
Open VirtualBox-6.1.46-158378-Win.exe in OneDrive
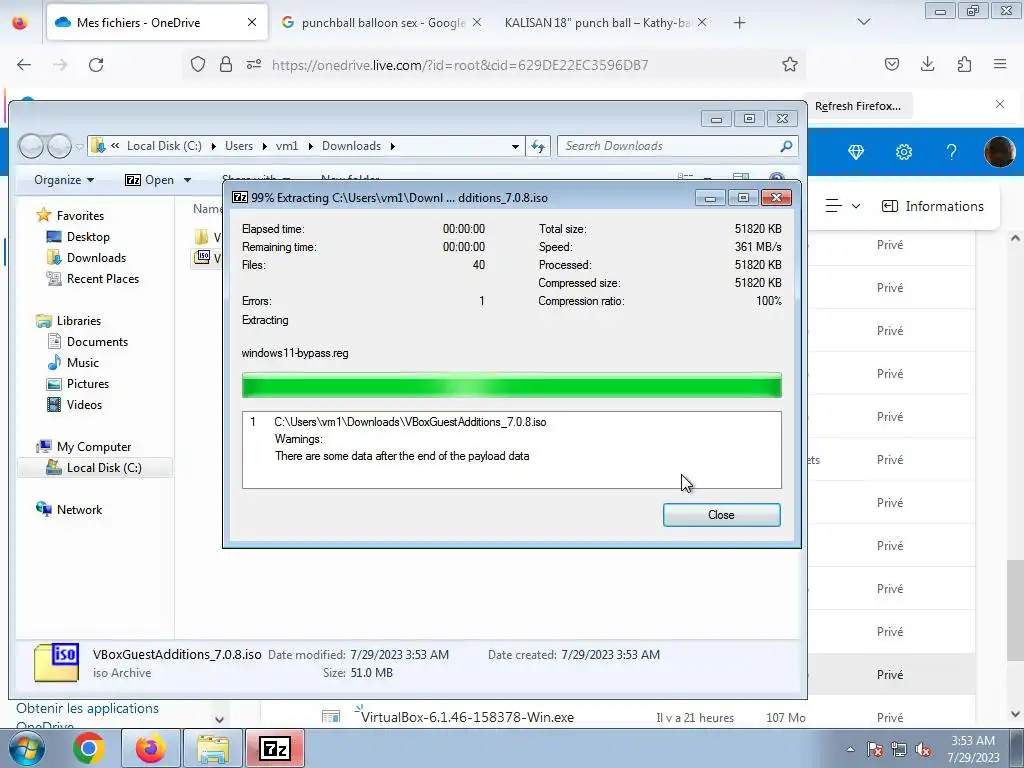467,717
